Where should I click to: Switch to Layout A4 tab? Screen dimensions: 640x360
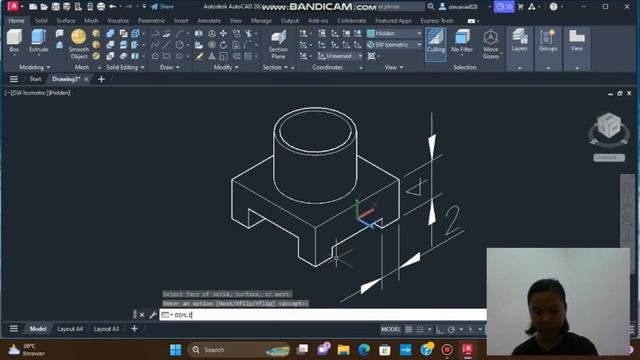coord(70,329)
